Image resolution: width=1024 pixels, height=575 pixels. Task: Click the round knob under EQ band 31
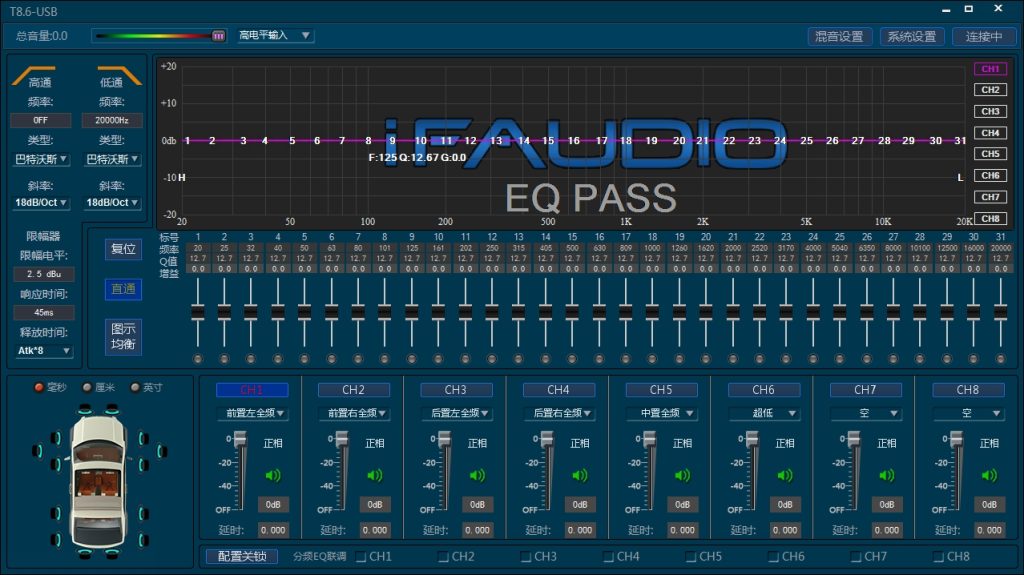(x=1000, y=359)
